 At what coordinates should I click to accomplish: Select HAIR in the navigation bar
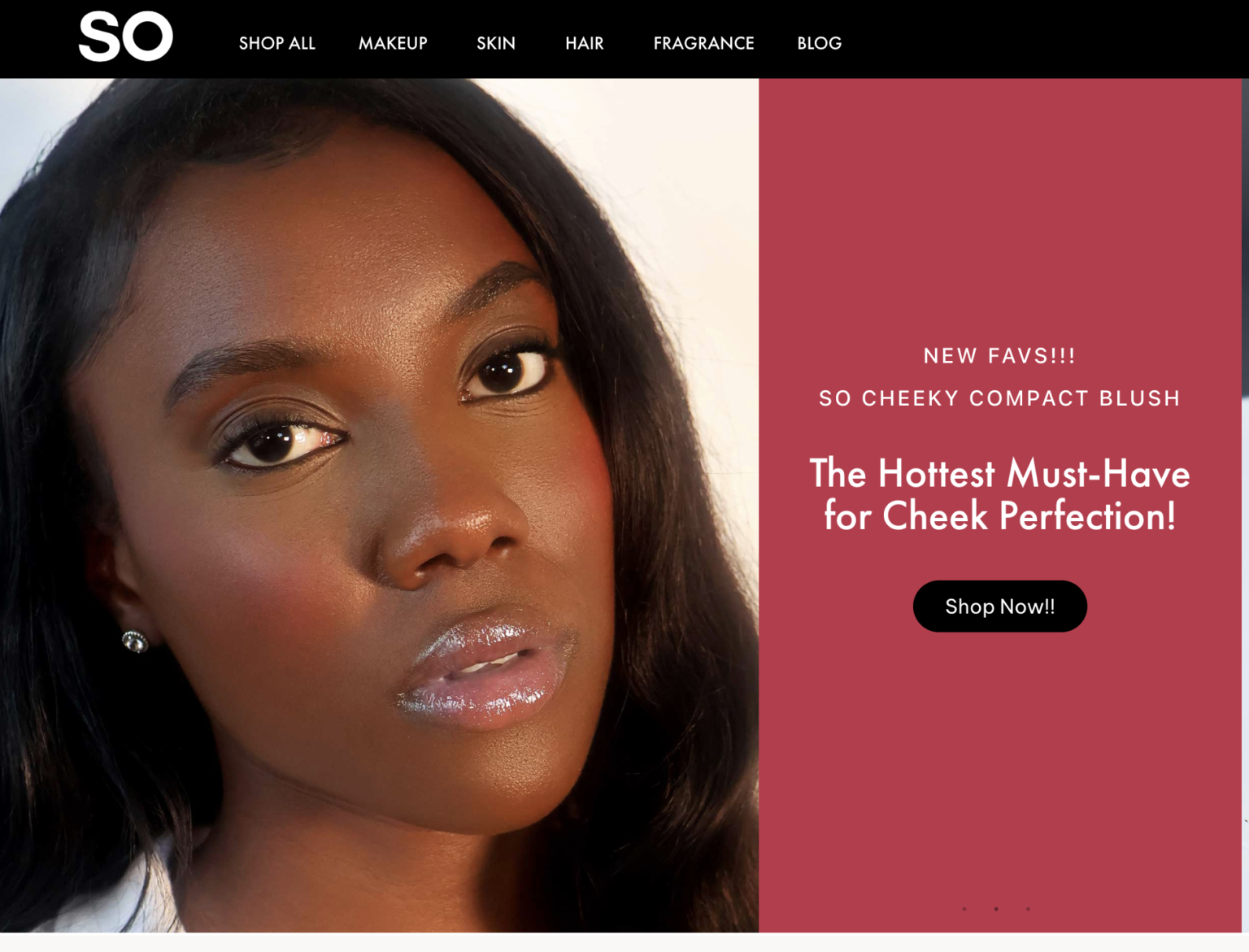point(585,43)
